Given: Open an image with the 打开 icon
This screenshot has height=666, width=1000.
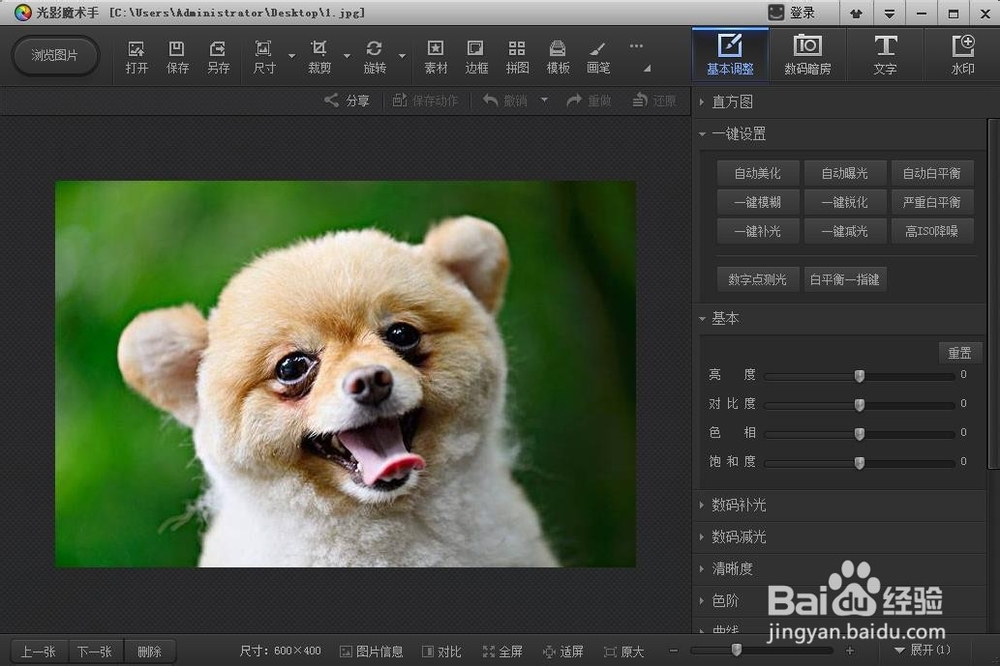Looking at the screenshot, I should [136, 57].
